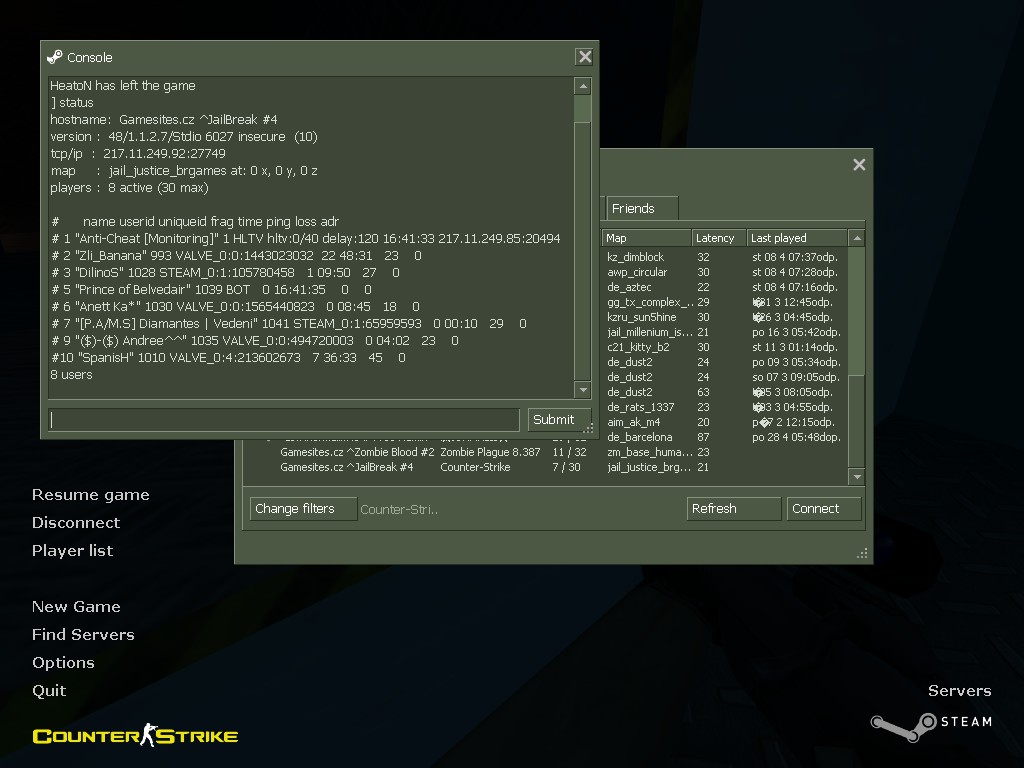Close the Console window
Image resolution: width=1024 pixels, height=768 pixels.
(584, 57)
